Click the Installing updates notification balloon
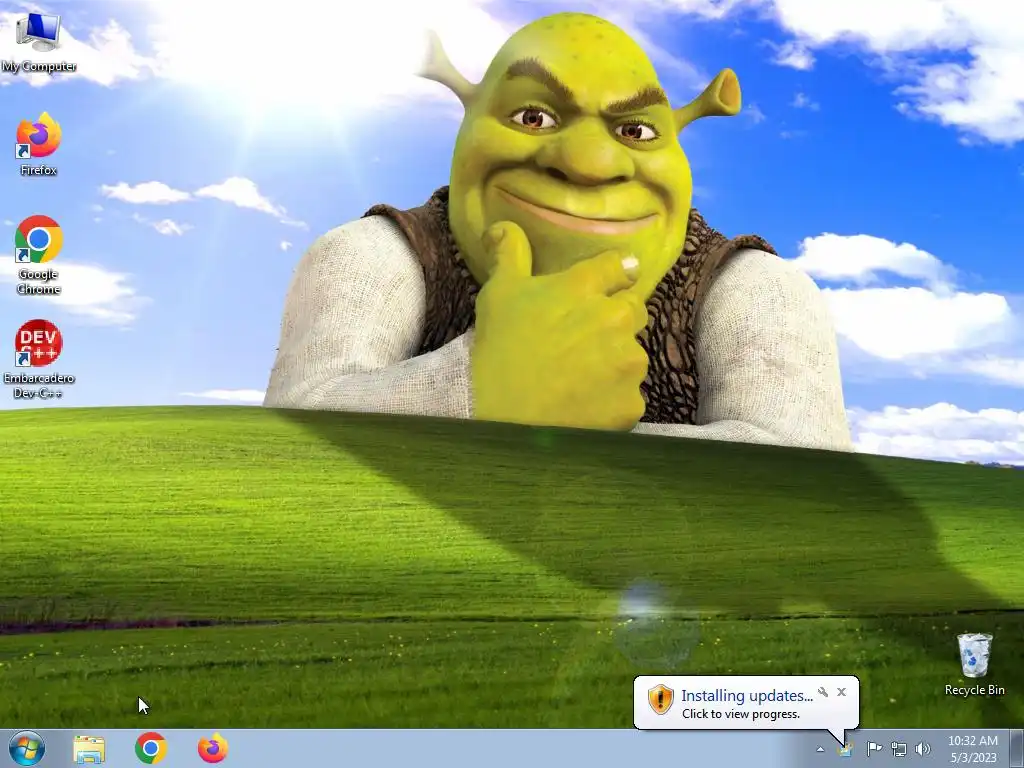Screen dimensions: 1024x768 click(x=746, y=703)
